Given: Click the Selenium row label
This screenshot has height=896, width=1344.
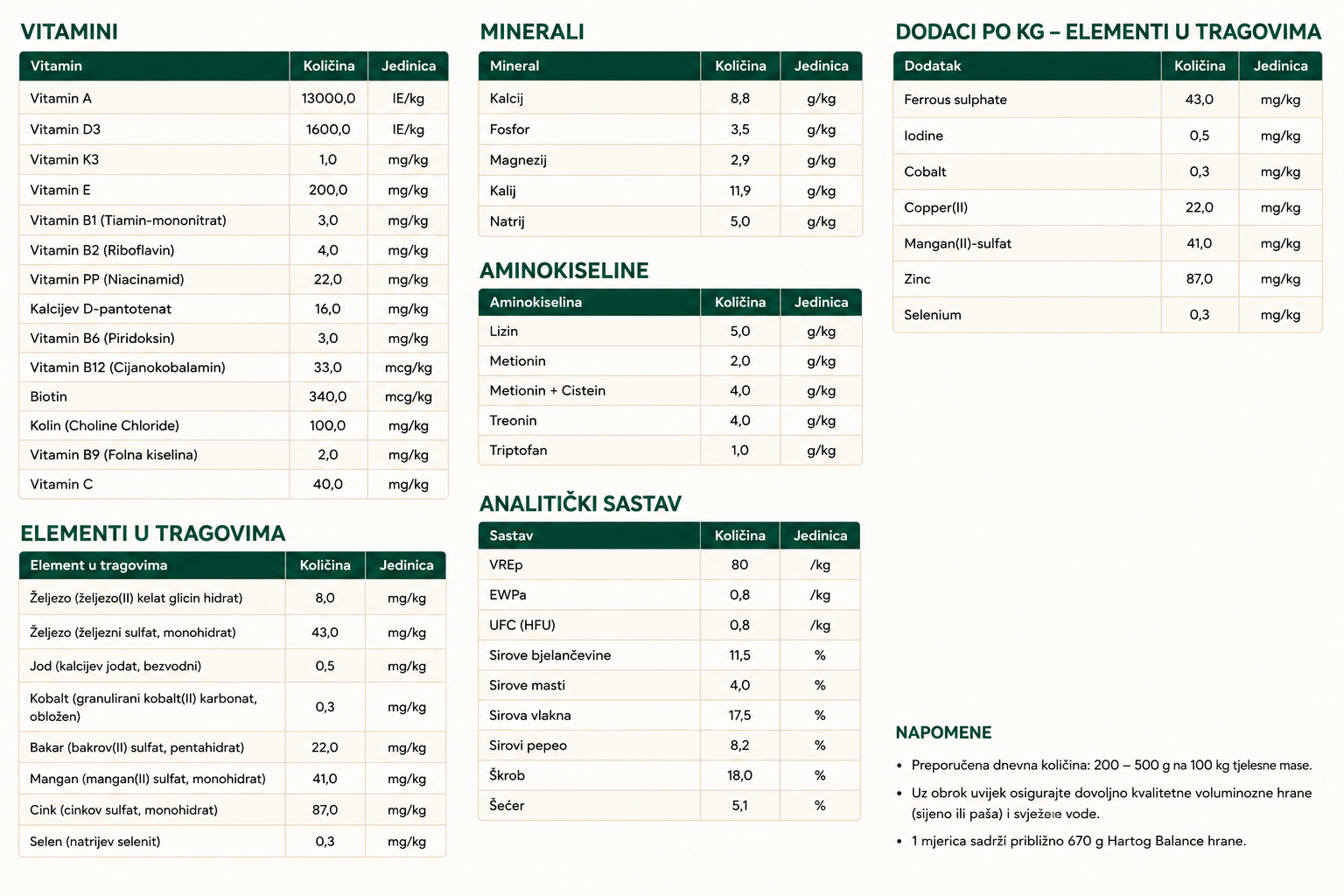Looking at the screenshot, I should [933, 315].
